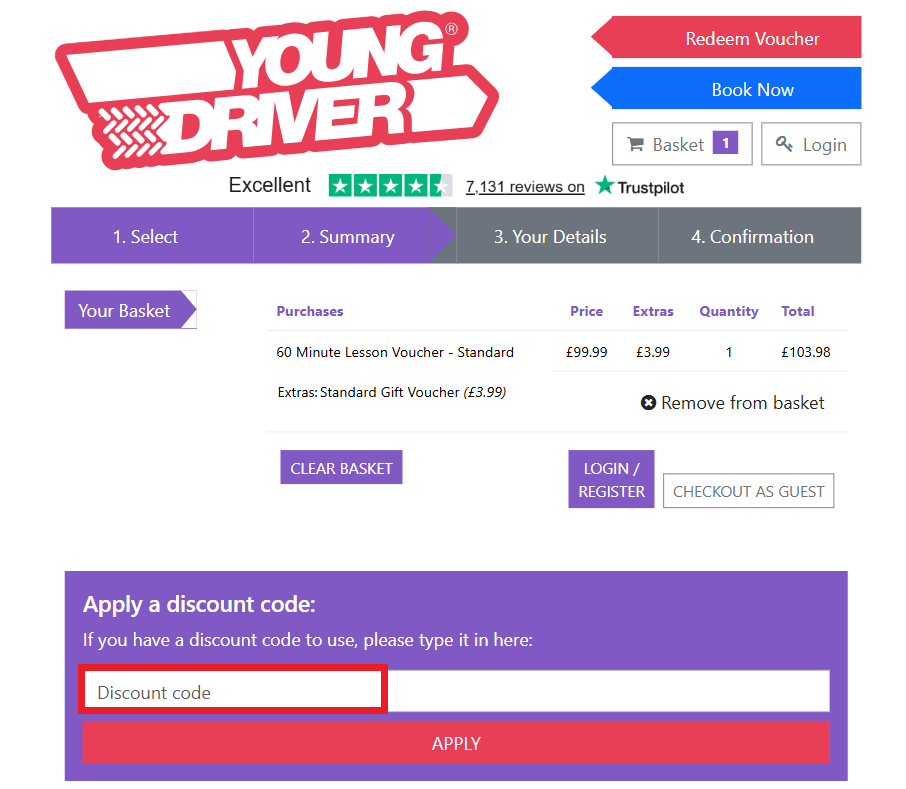This screenshot has width=906, height=789.
Task: Click the green star rating graphic
Action: pos(390,186)
